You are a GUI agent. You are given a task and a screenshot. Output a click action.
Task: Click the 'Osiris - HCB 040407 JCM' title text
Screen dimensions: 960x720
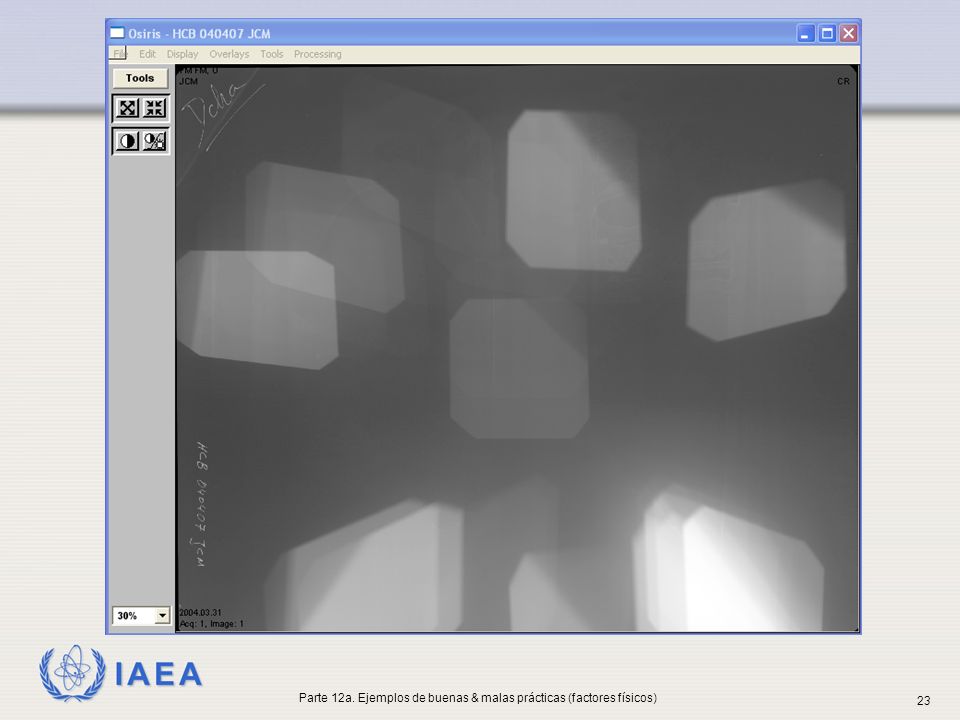199,34
